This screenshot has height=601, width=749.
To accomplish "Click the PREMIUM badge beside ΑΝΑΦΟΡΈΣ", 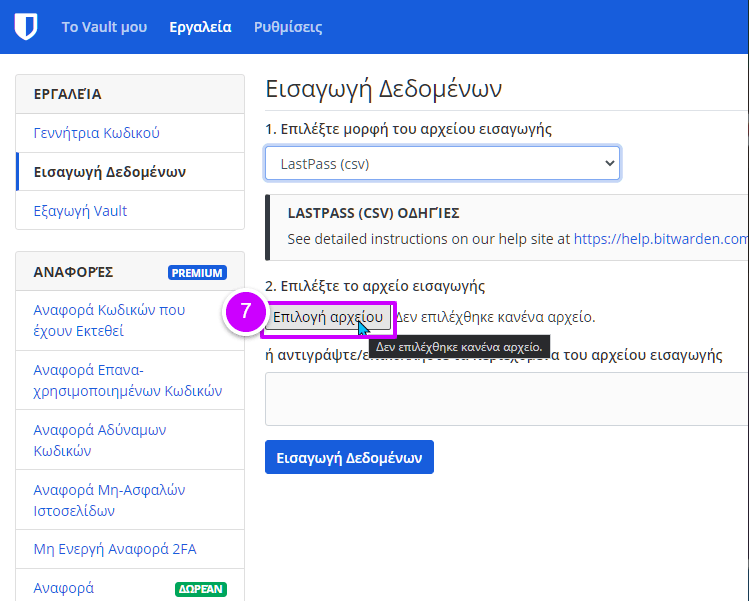I will [x=197, y=272].
